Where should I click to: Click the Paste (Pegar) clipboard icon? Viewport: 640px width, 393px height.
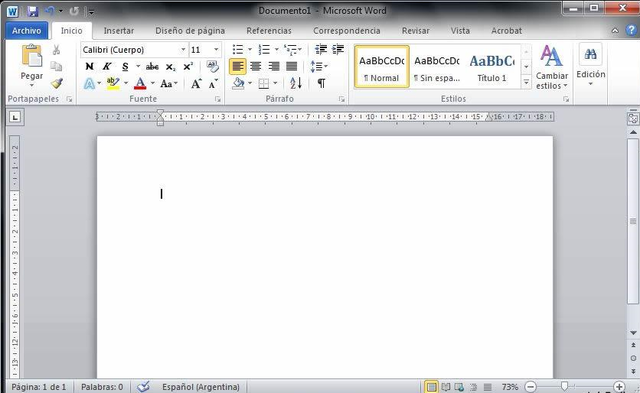pos(32,56)
